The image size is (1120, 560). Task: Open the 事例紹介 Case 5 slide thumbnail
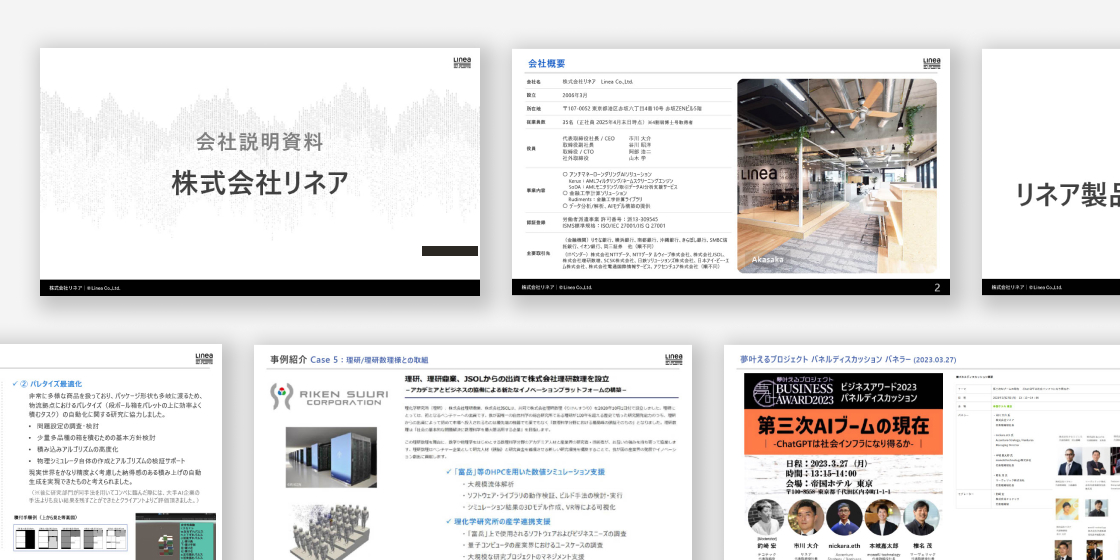tap(473, 452)
